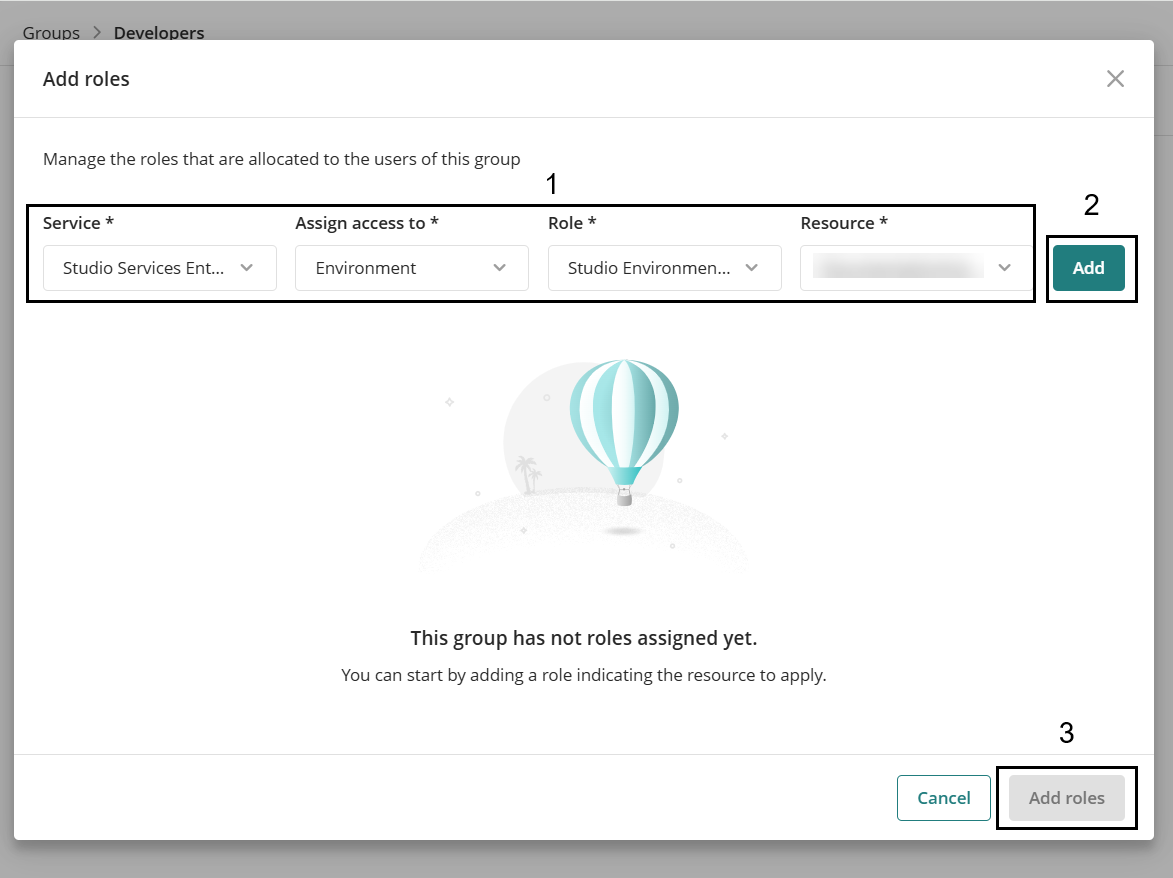
Task: Click the breadcrumb separator arrow after Groups
Action: click(97, 33)
